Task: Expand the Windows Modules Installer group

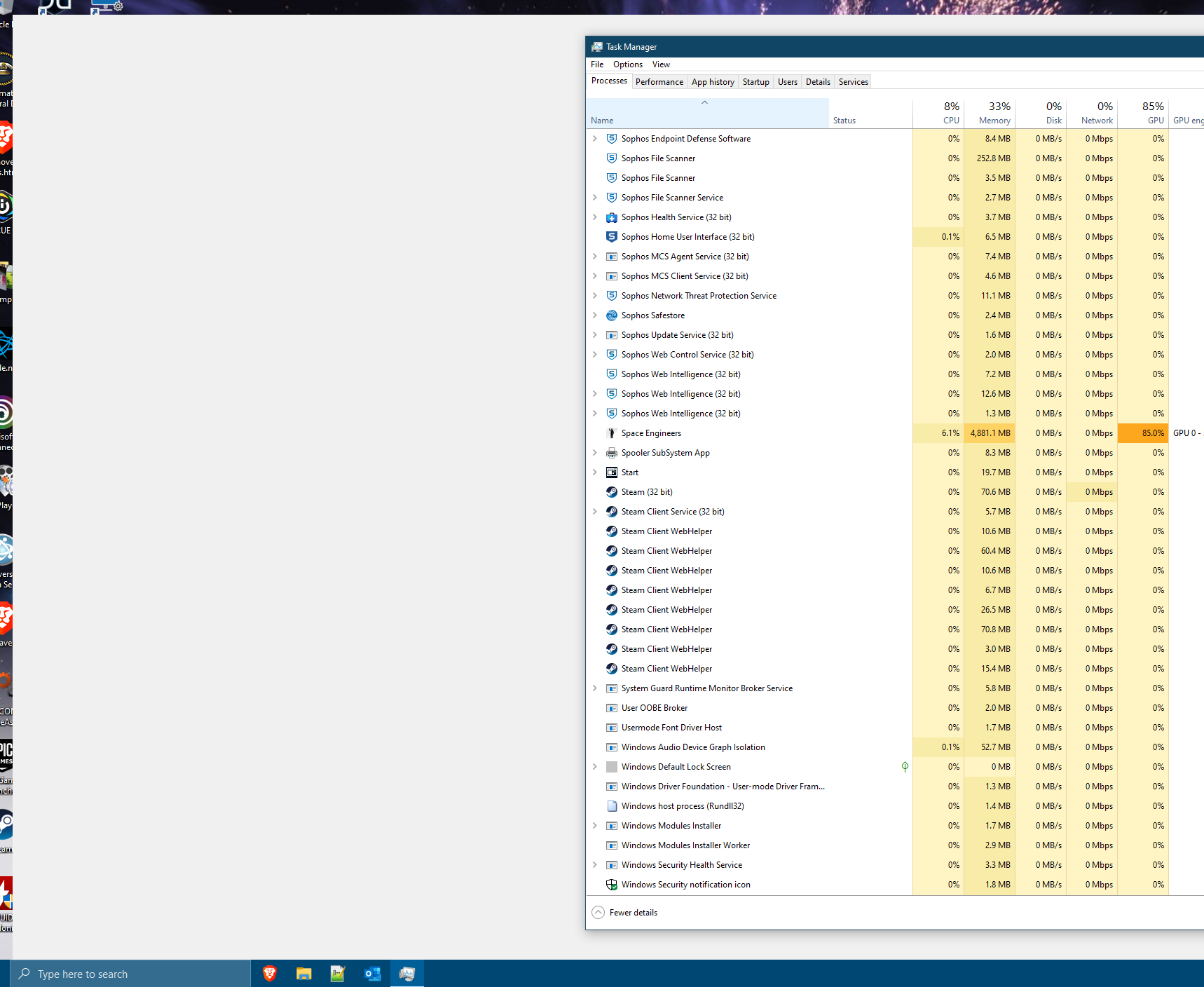Action: point(595,826)
